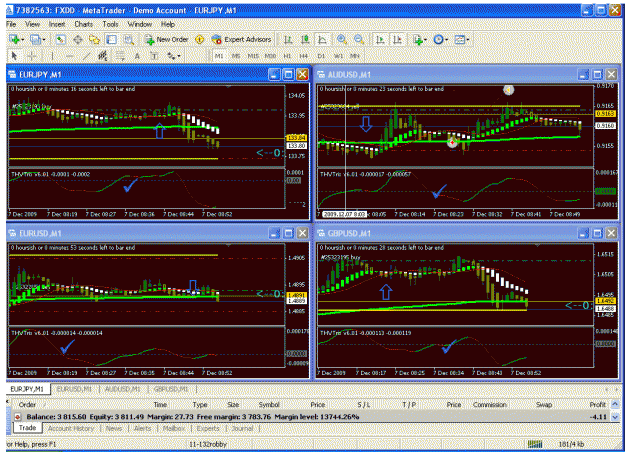
Task: Open the View menu
Action: 32,24
